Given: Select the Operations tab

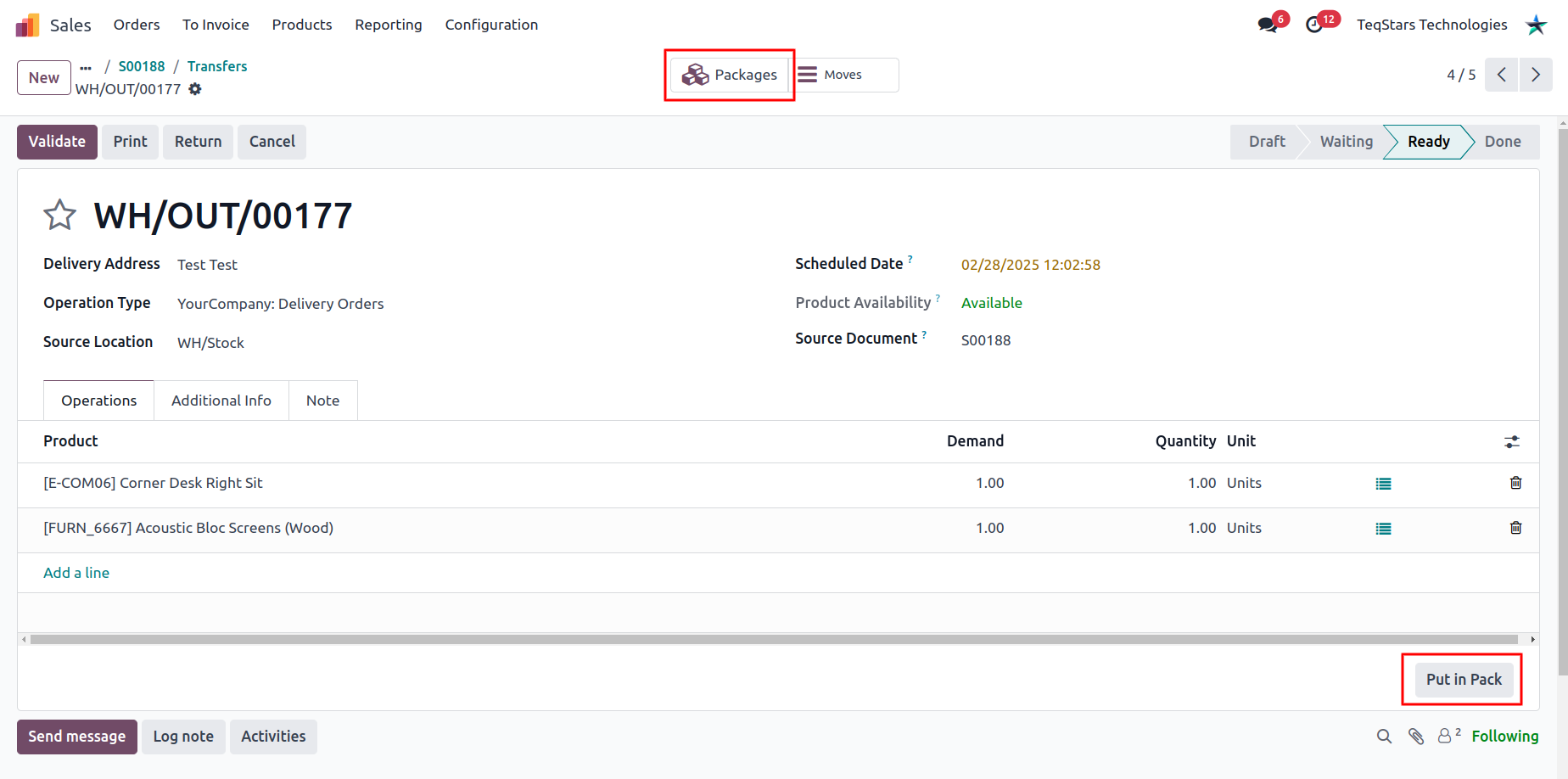Looking at the screenshot, I should coord(98,401).
